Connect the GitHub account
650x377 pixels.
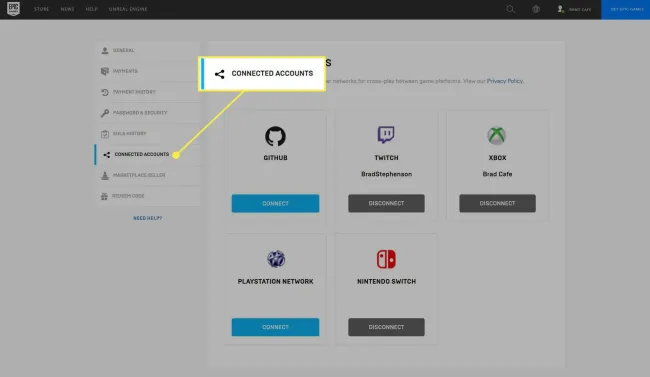coord(275,203)
